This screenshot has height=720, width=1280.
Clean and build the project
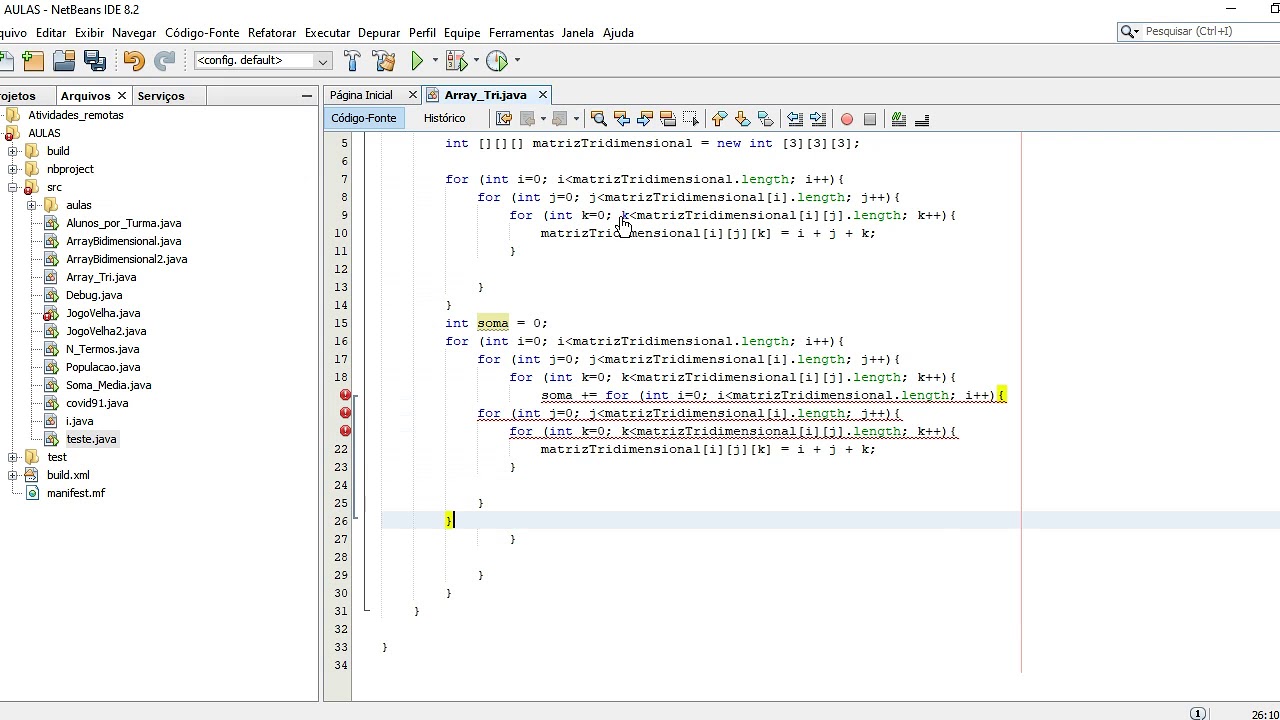pyautogui.click(x=384, y=61)
